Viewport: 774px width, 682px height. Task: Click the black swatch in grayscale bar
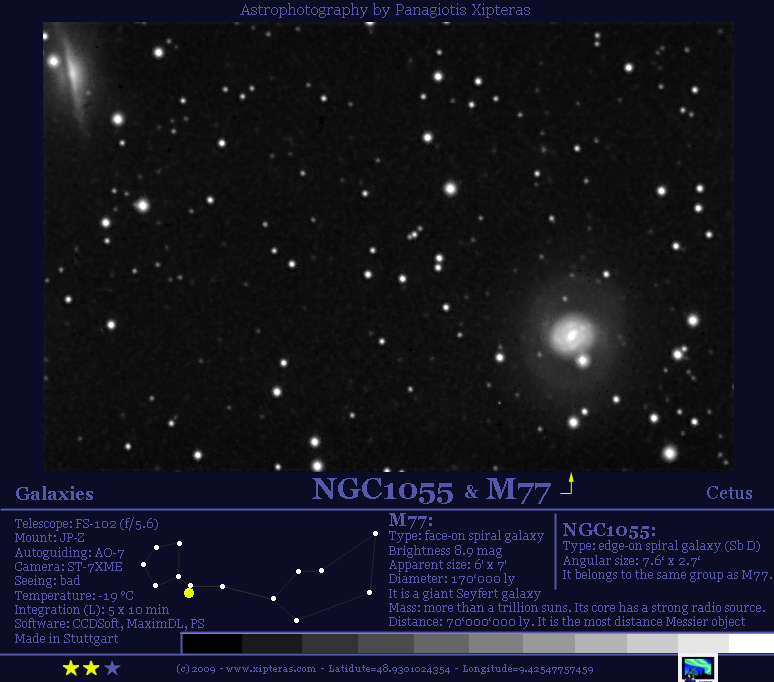click(212, 644)
